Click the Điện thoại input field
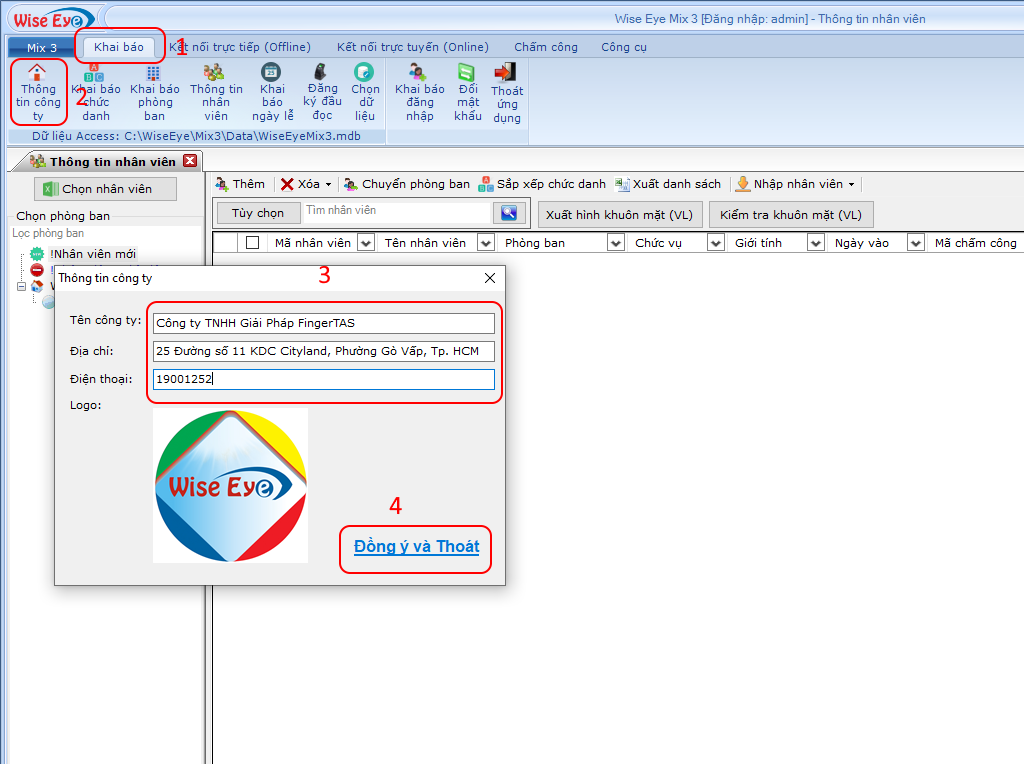The width and height of the screenshot is (1024, 764). click(323, 379)
